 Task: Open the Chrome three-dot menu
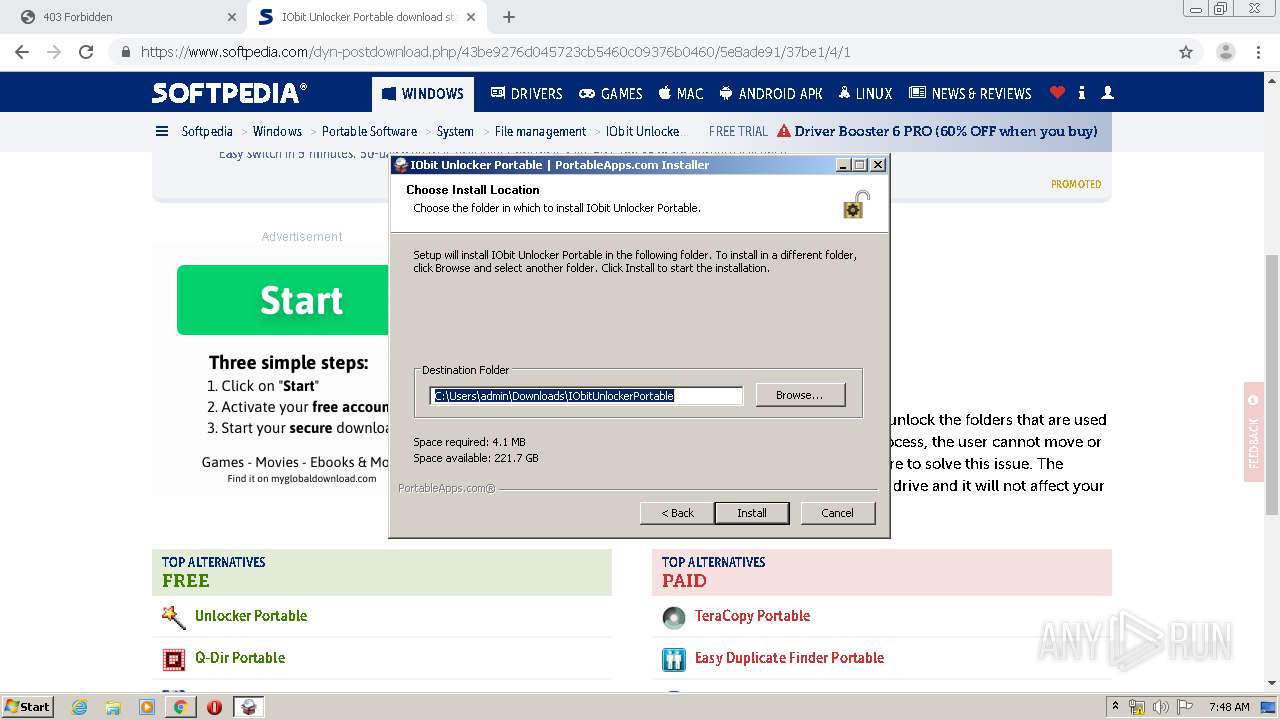pyautogui.click(x=1259, y=52)
